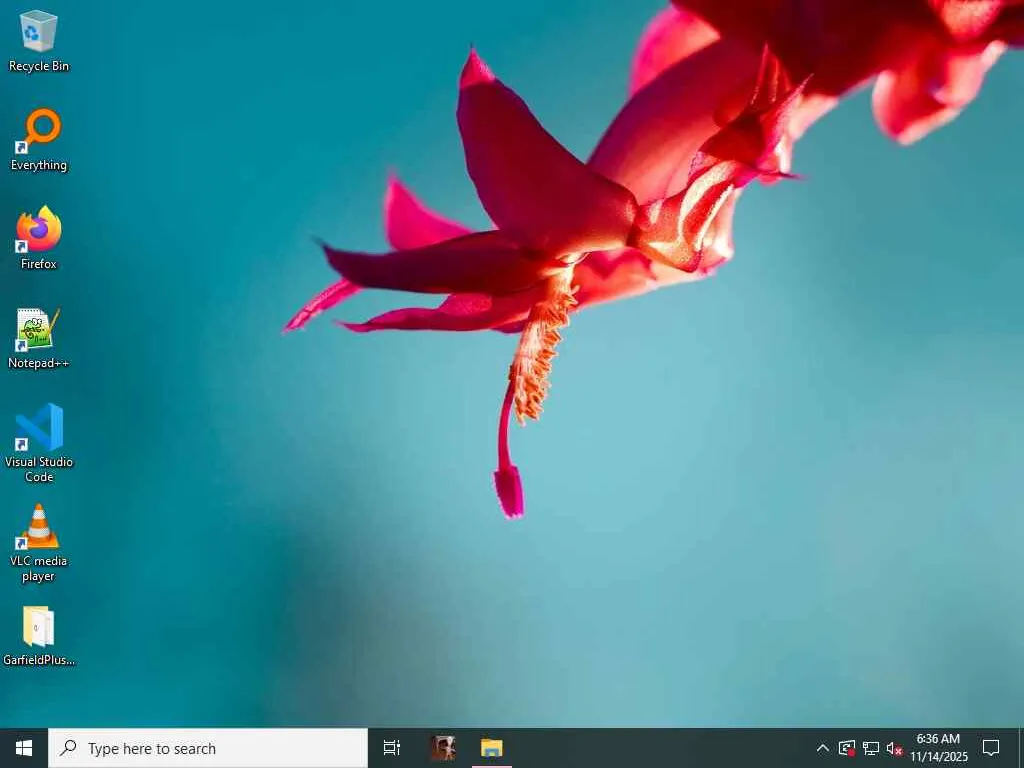Select the Visual Studio Code shortcut

click(39, 443)
